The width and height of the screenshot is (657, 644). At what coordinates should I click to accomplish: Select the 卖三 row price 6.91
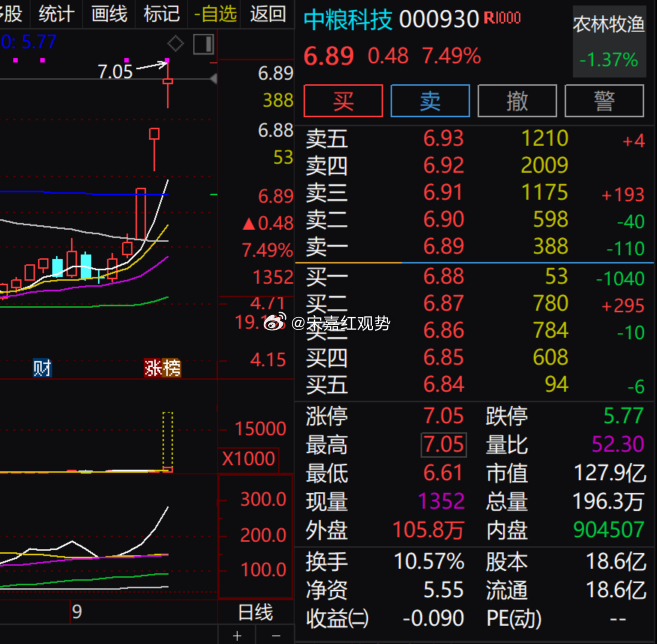[x=442, y=192]
